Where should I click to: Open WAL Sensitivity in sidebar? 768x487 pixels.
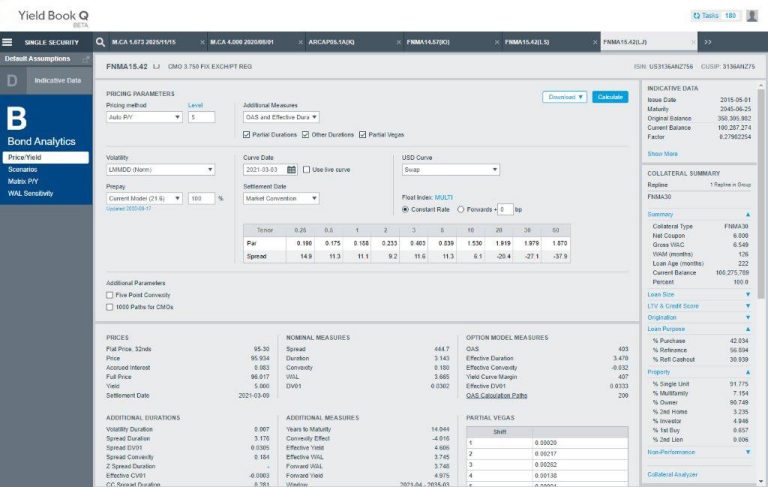coord(30,194)
